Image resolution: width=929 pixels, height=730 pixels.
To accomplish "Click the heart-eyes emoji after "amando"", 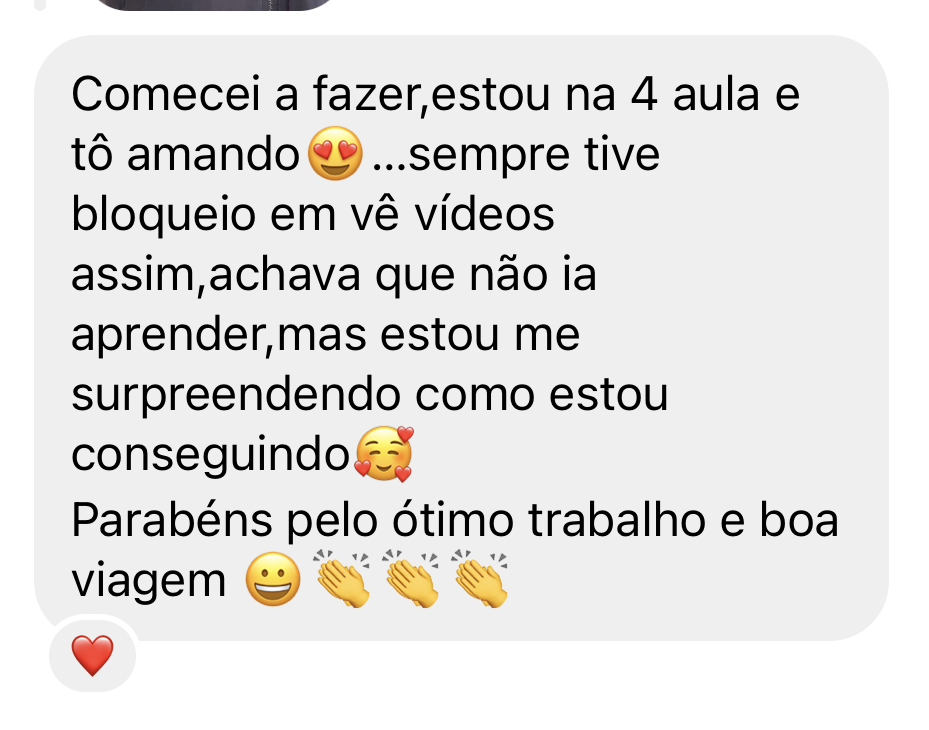I will pyautogui.click(x=335, y=153).
